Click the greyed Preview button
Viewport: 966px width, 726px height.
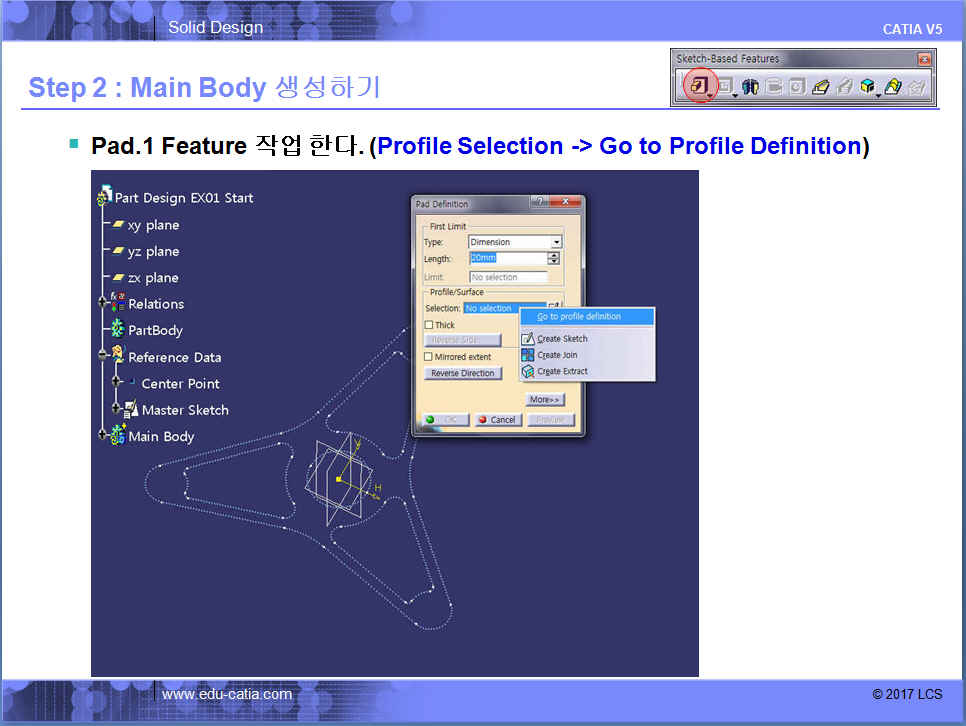point(551,420)
